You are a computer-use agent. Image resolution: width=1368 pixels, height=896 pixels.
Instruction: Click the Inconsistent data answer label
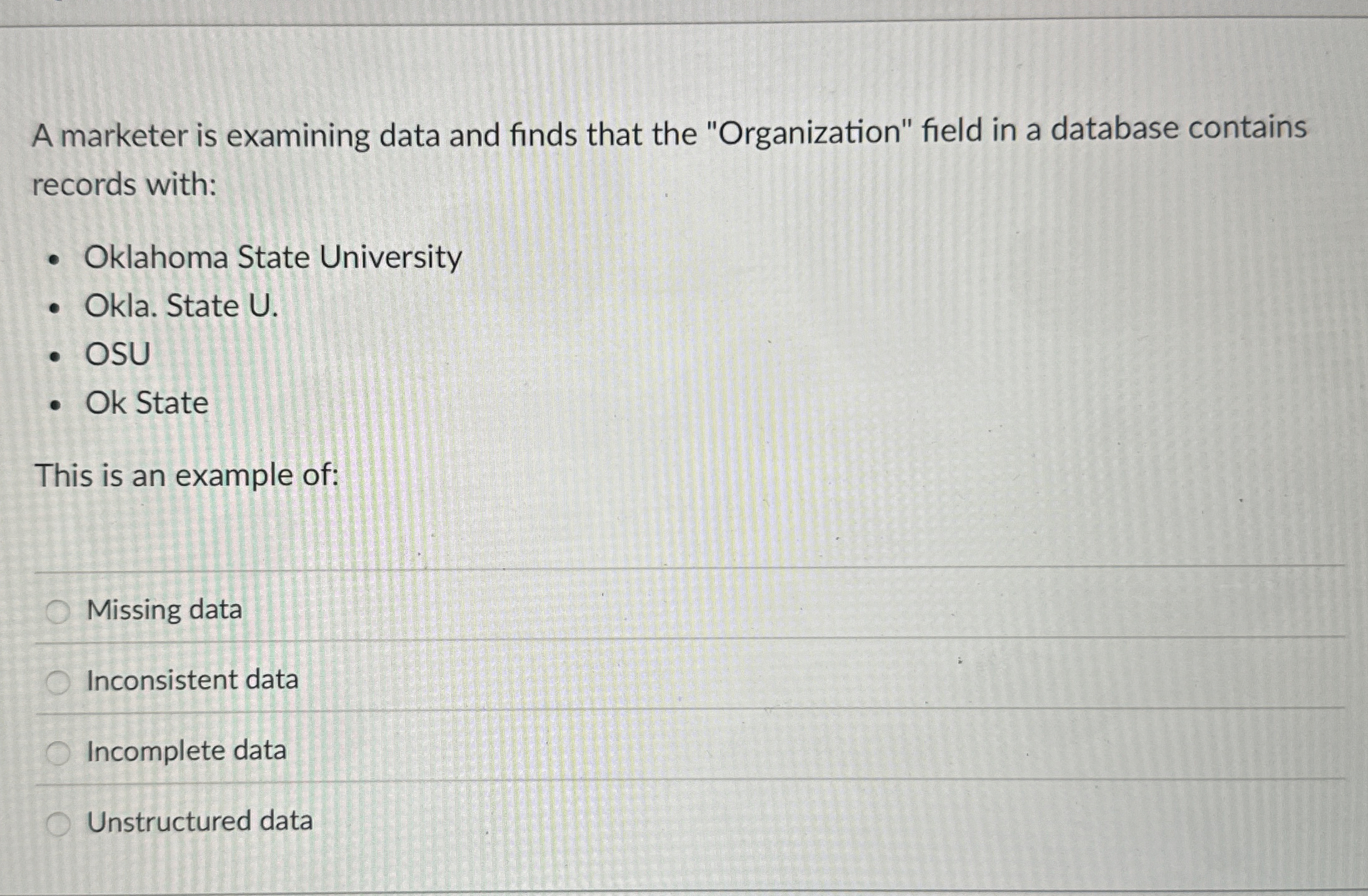192,680
